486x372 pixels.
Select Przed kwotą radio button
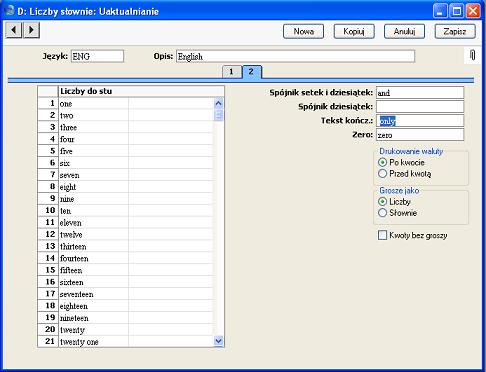point(382,174)
